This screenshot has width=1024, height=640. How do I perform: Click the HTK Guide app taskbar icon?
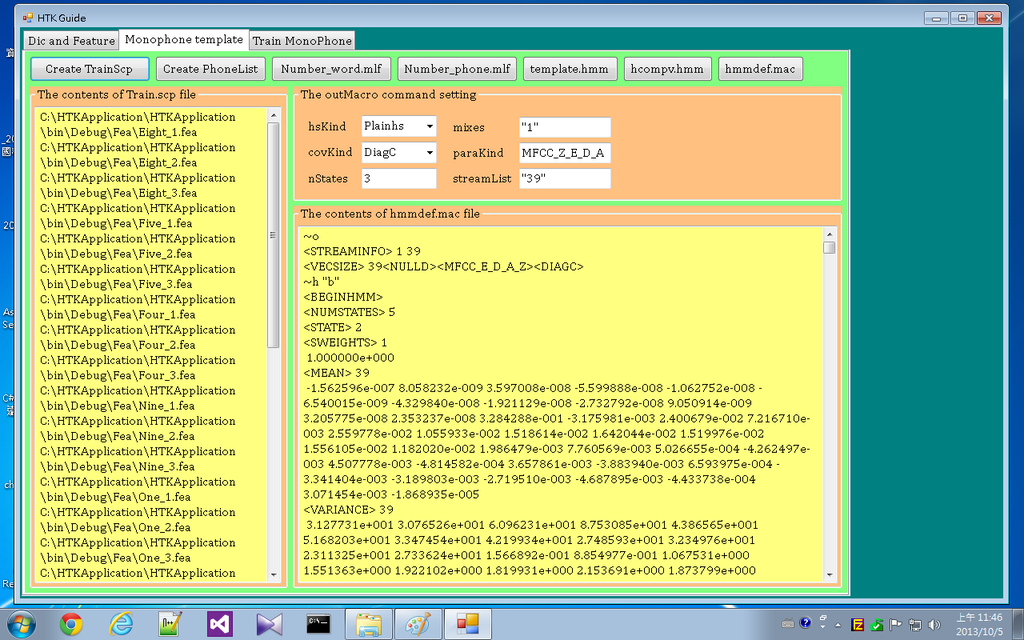pyautogui.click(x=468, y=624)
